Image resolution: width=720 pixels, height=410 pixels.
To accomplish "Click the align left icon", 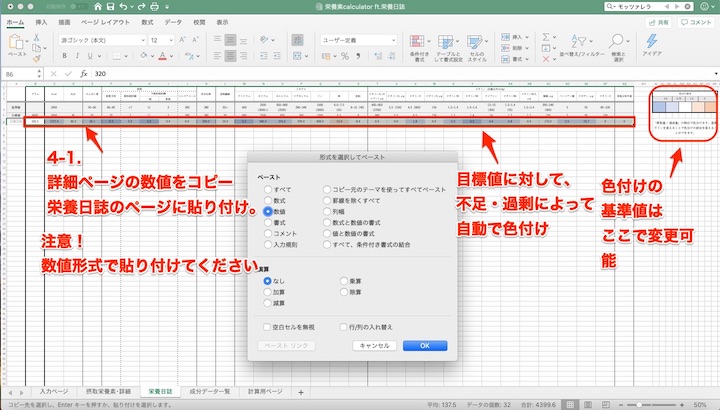I will click(x=218, y=56).
